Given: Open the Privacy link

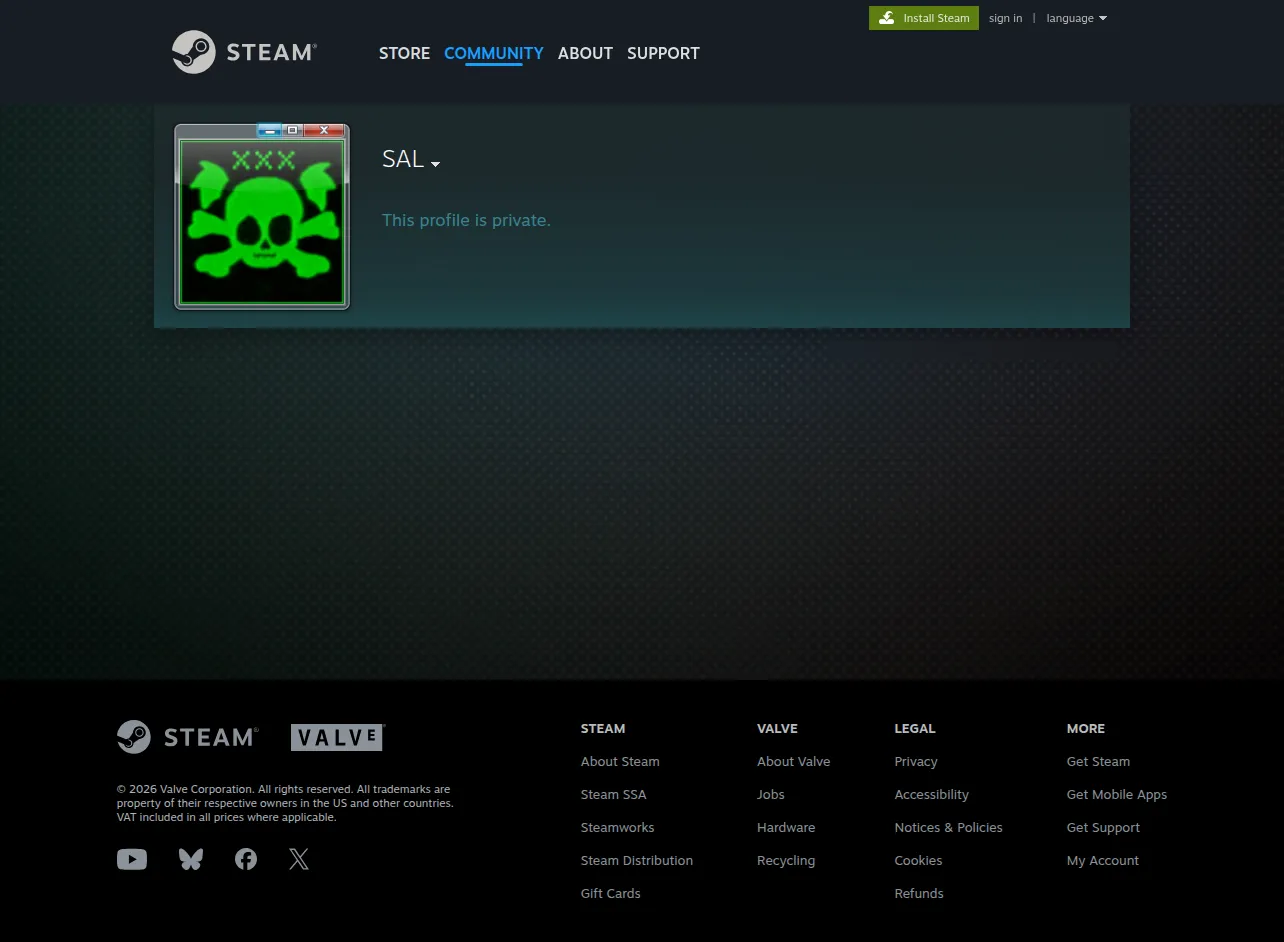Looking at the screenshot, I should tap(916, 761).
